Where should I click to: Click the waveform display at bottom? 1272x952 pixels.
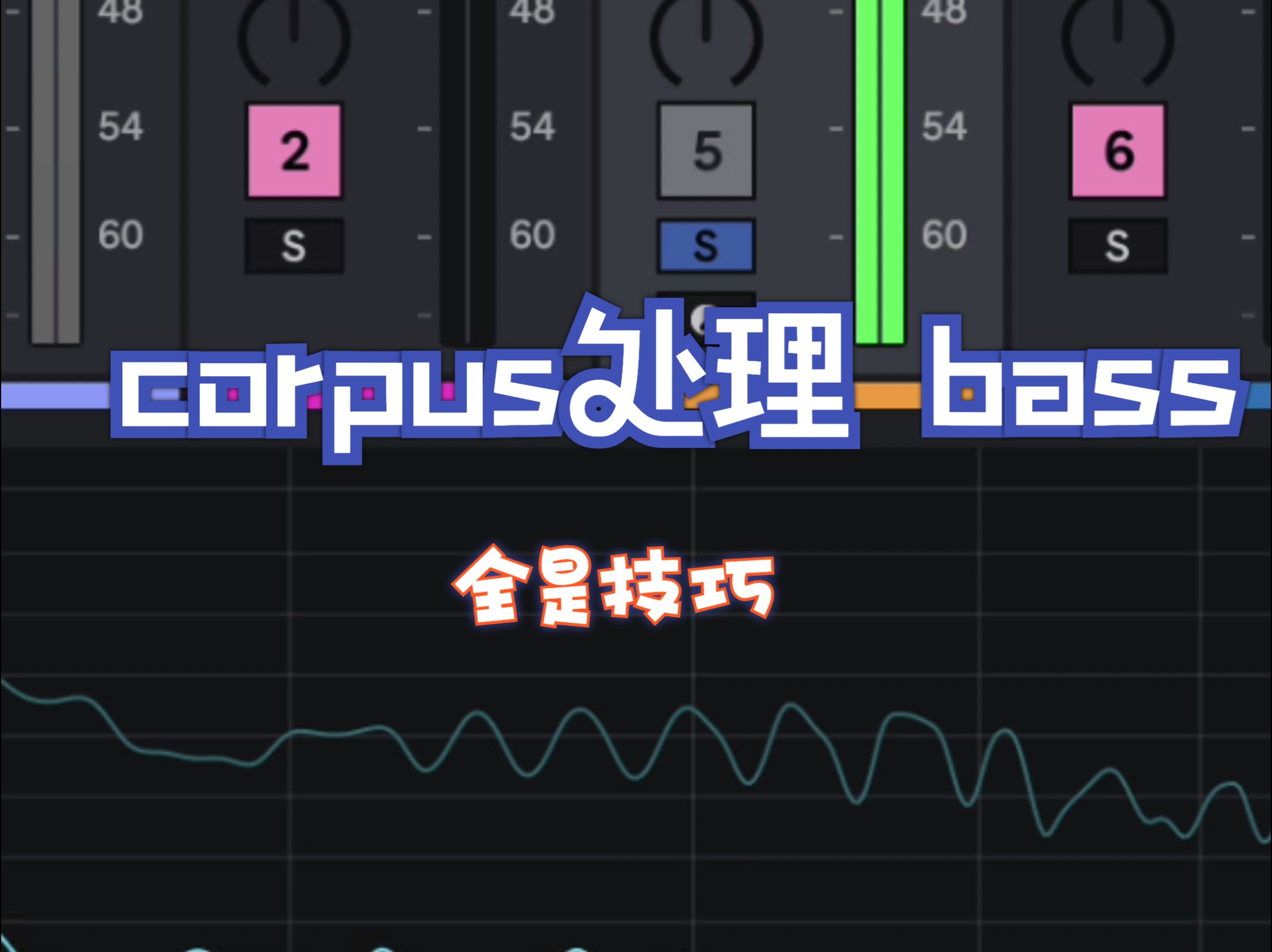(x=636, y=780)
